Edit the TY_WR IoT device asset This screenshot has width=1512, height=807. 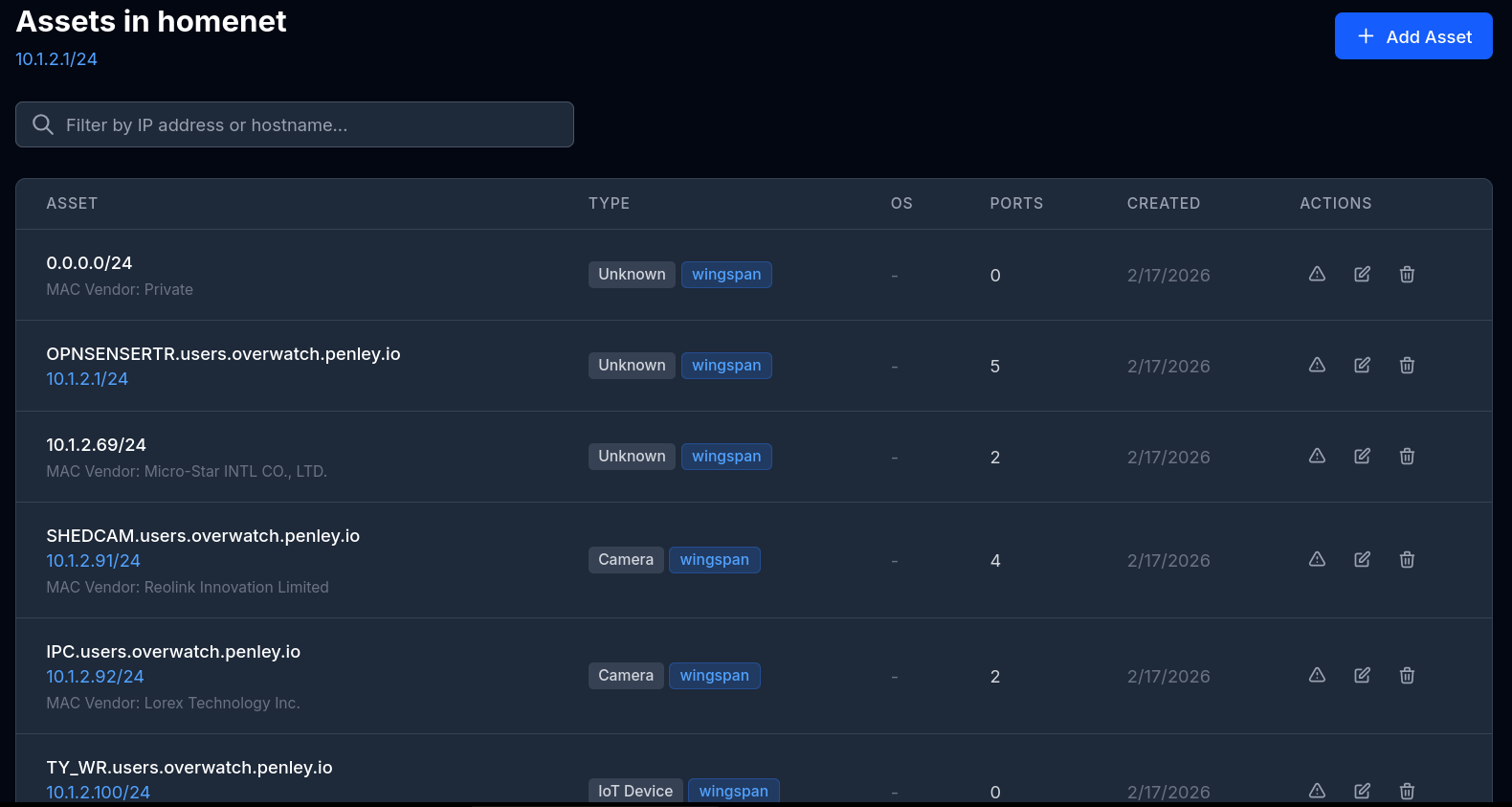coord(1362,791)
